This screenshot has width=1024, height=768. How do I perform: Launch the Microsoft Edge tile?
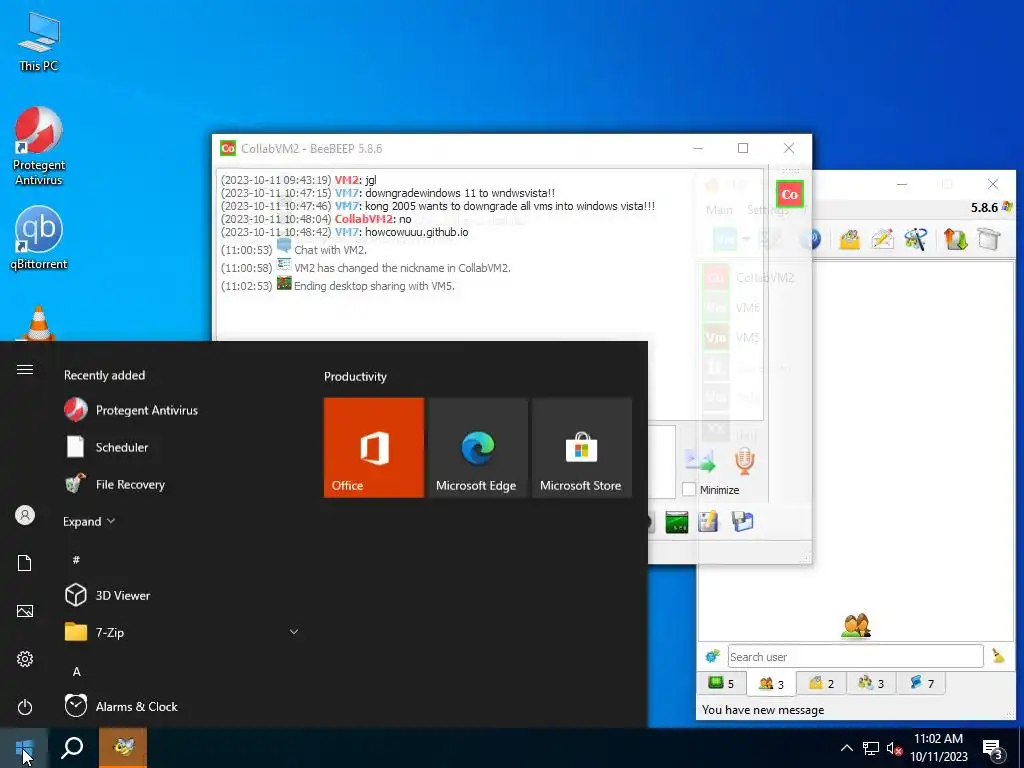(x=477, y=448)
